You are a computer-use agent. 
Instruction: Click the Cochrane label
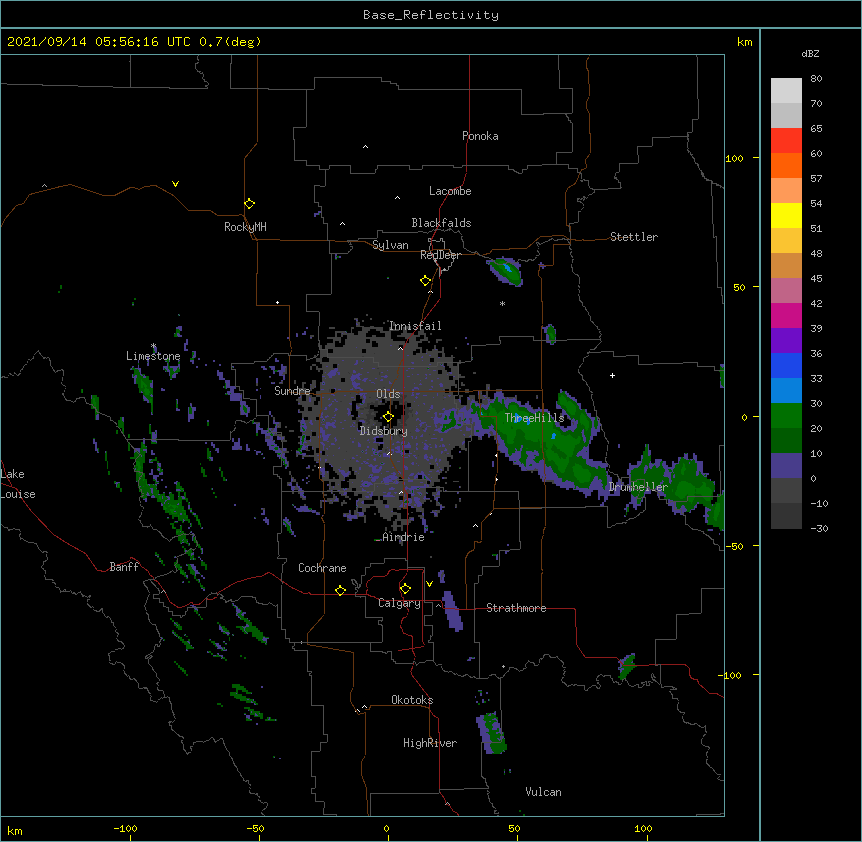[322, 568]
